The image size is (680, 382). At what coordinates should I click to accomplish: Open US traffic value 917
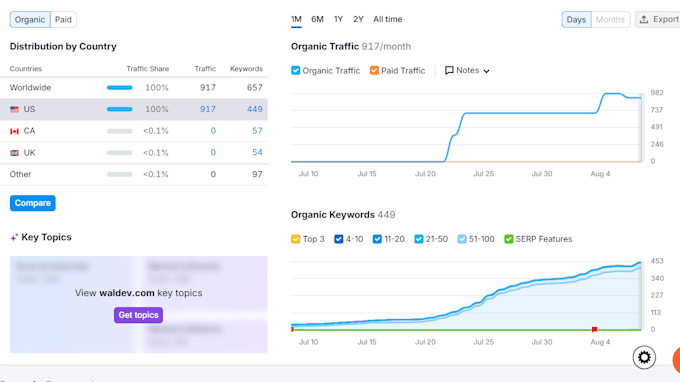[x=208, y=109]
